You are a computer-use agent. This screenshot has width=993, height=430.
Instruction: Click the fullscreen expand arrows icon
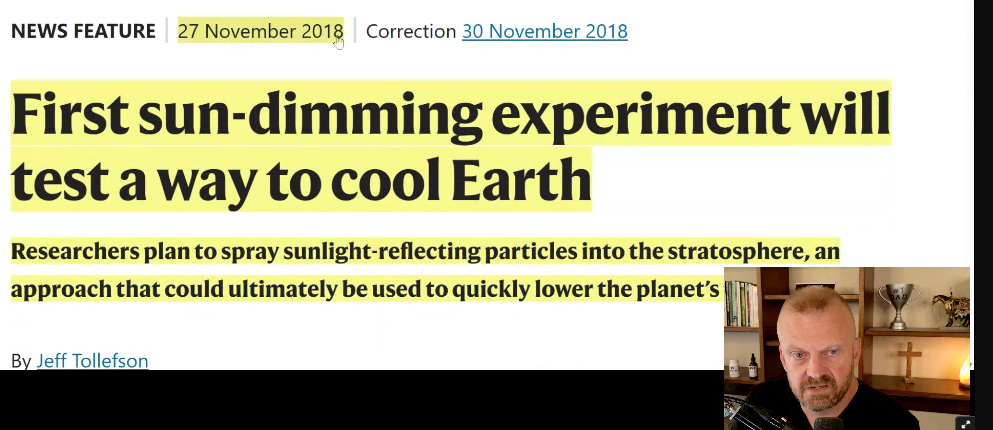[x=965, y=423]
